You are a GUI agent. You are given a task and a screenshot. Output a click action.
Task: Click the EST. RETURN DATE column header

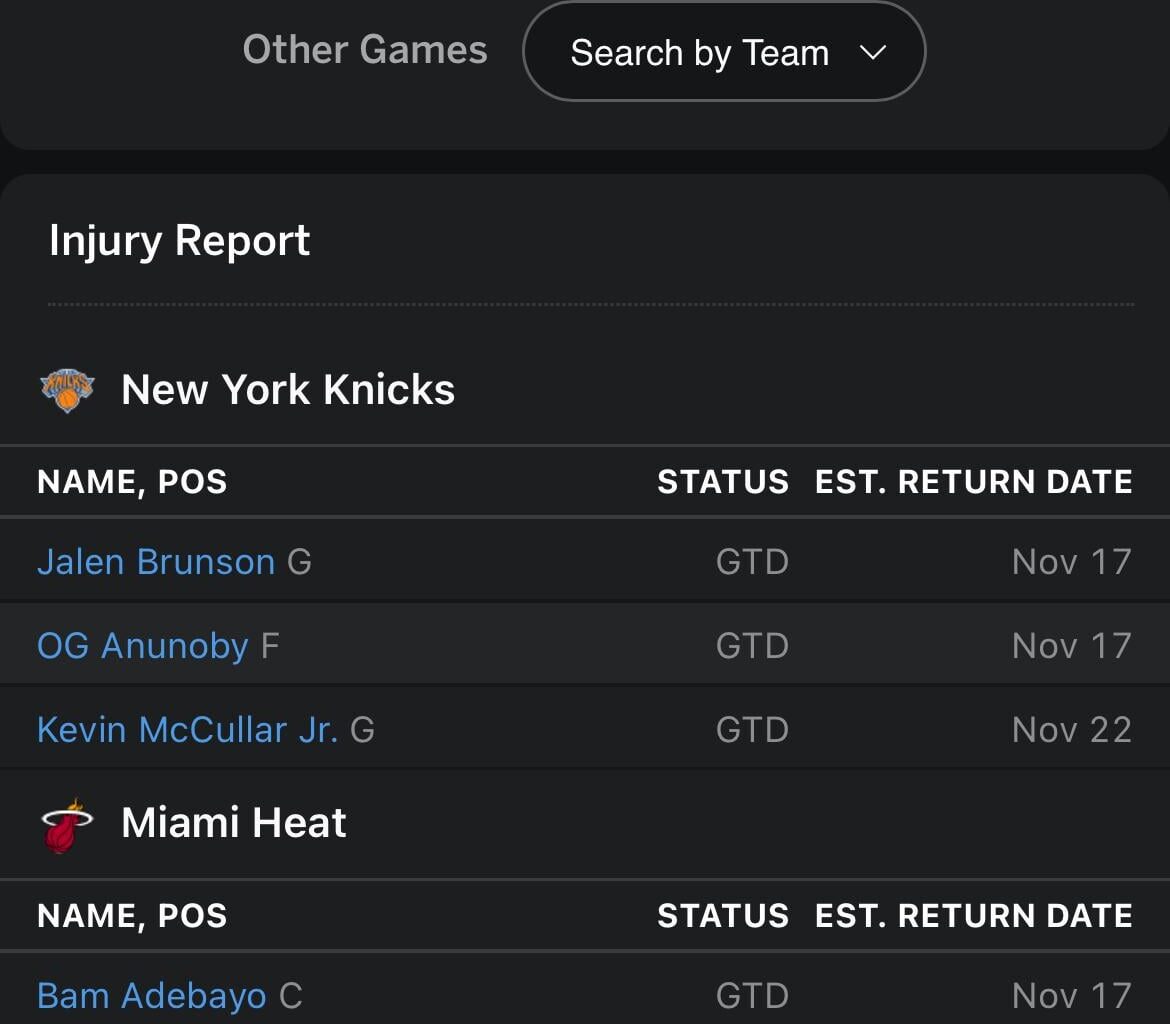click(973, 482)
